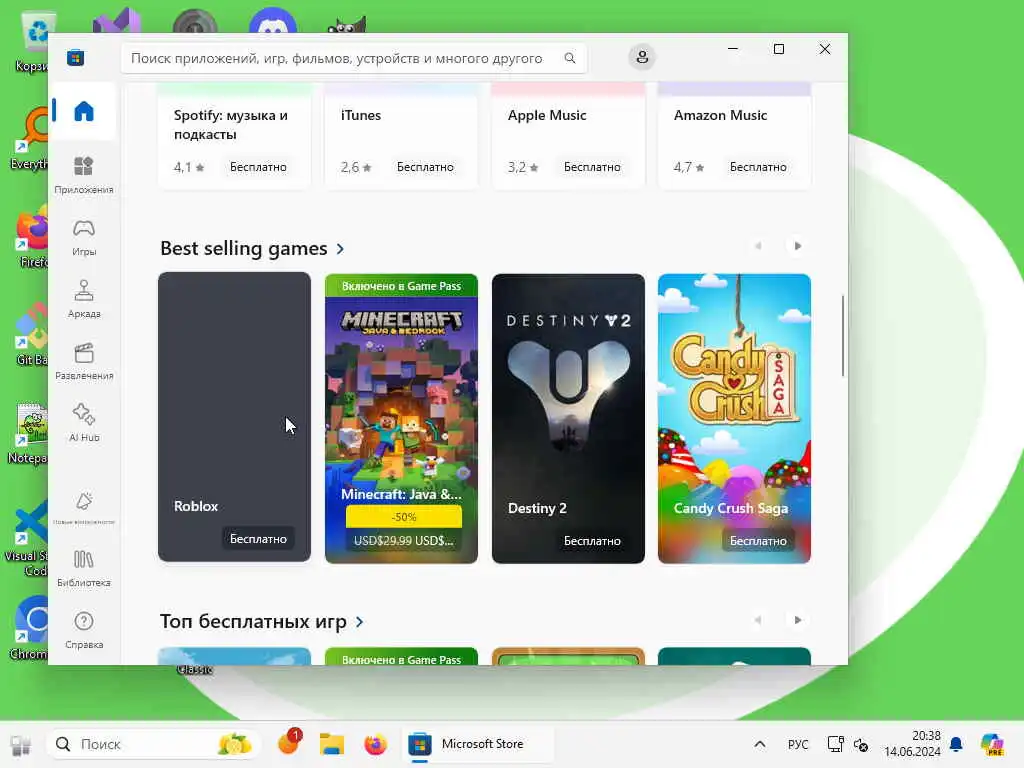Viewport: 1024px width, 768px height.
Task: Open the Copilot icon in taskbar
Action: pyautogui.click(x=992, y=744)
